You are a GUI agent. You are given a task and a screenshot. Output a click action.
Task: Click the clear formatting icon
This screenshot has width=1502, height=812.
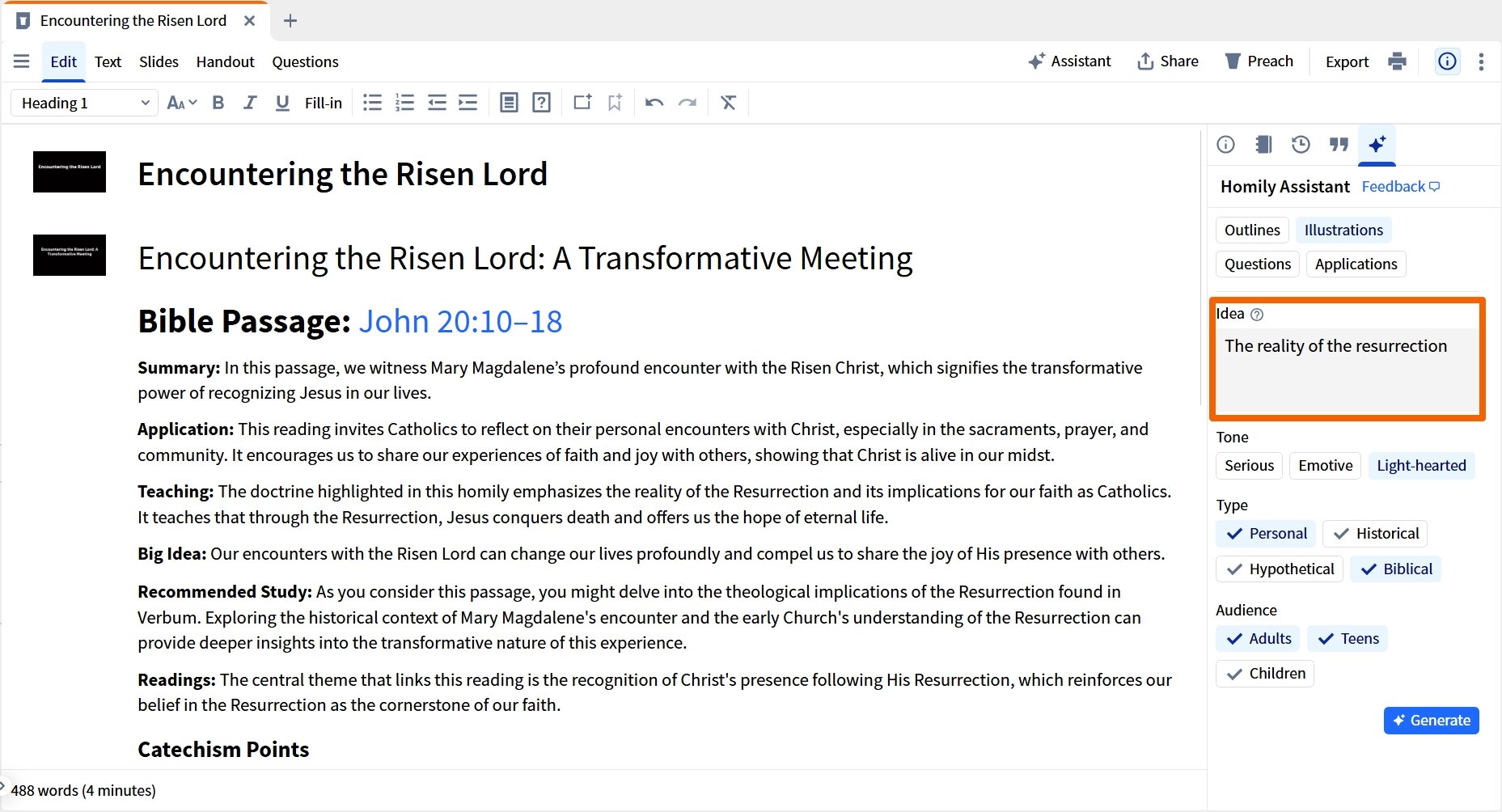click(x=729, y=103)
